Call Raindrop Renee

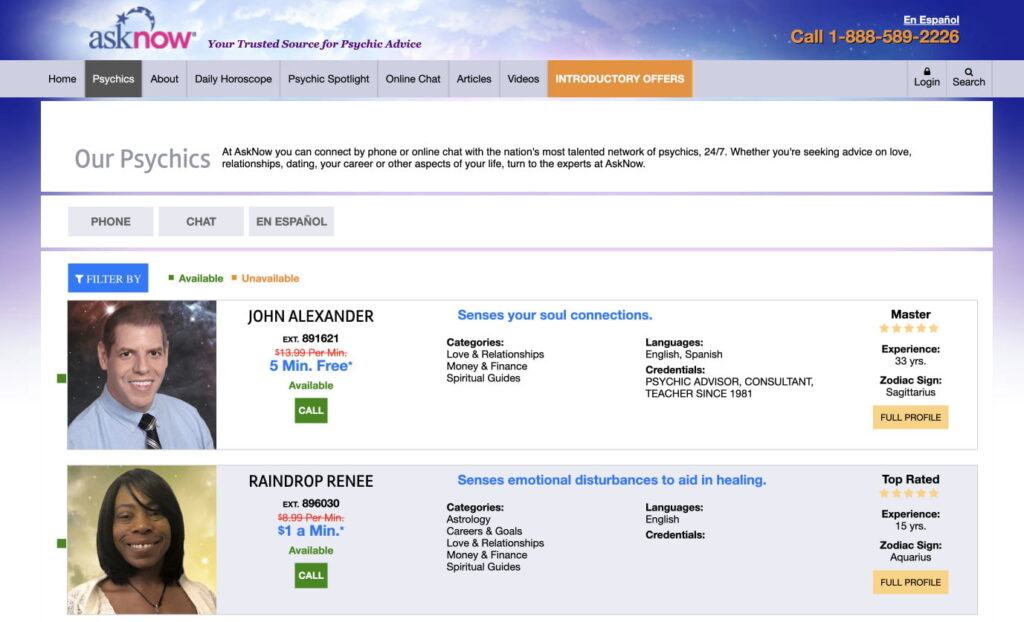311,576
